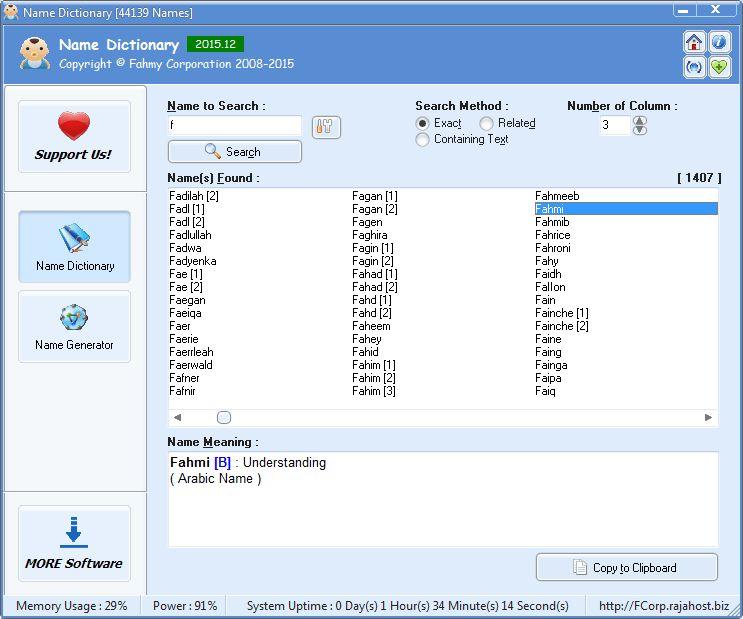Screen dimensions: 743x619
Task: Click the Name Meaning text area
Action: [443, 499]
